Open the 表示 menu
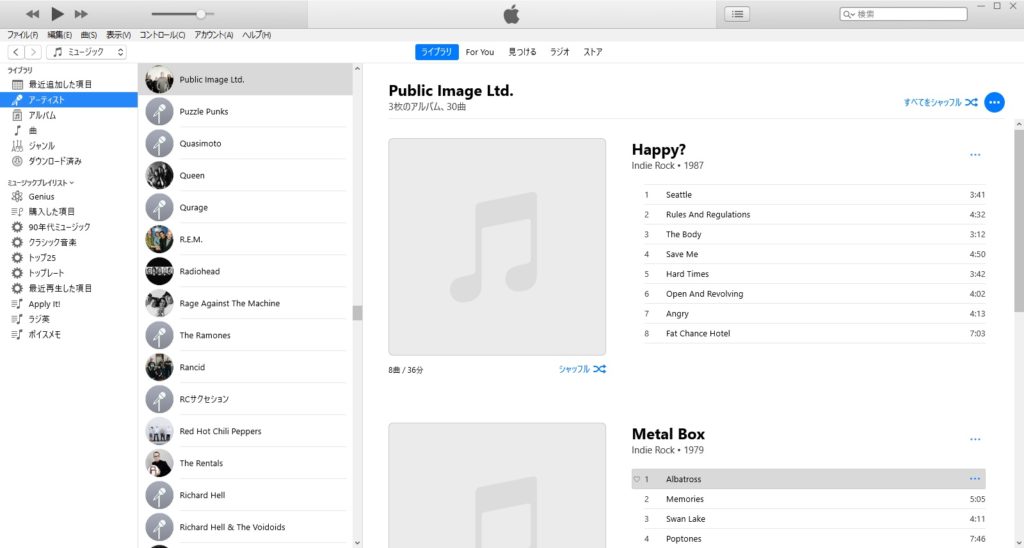The height and width of the screenshot is (548, 1024). pyautogui.click(x=118, y=35)
